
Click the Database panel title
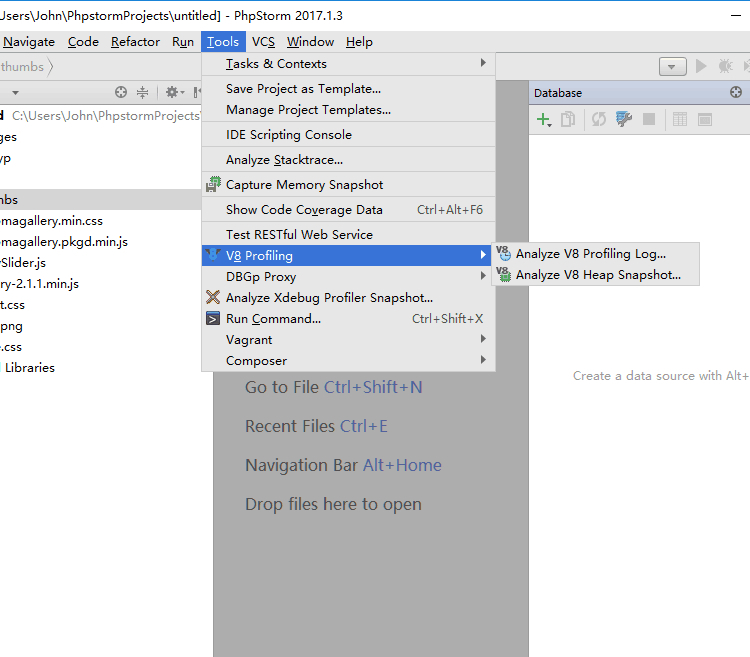(558, 93)
